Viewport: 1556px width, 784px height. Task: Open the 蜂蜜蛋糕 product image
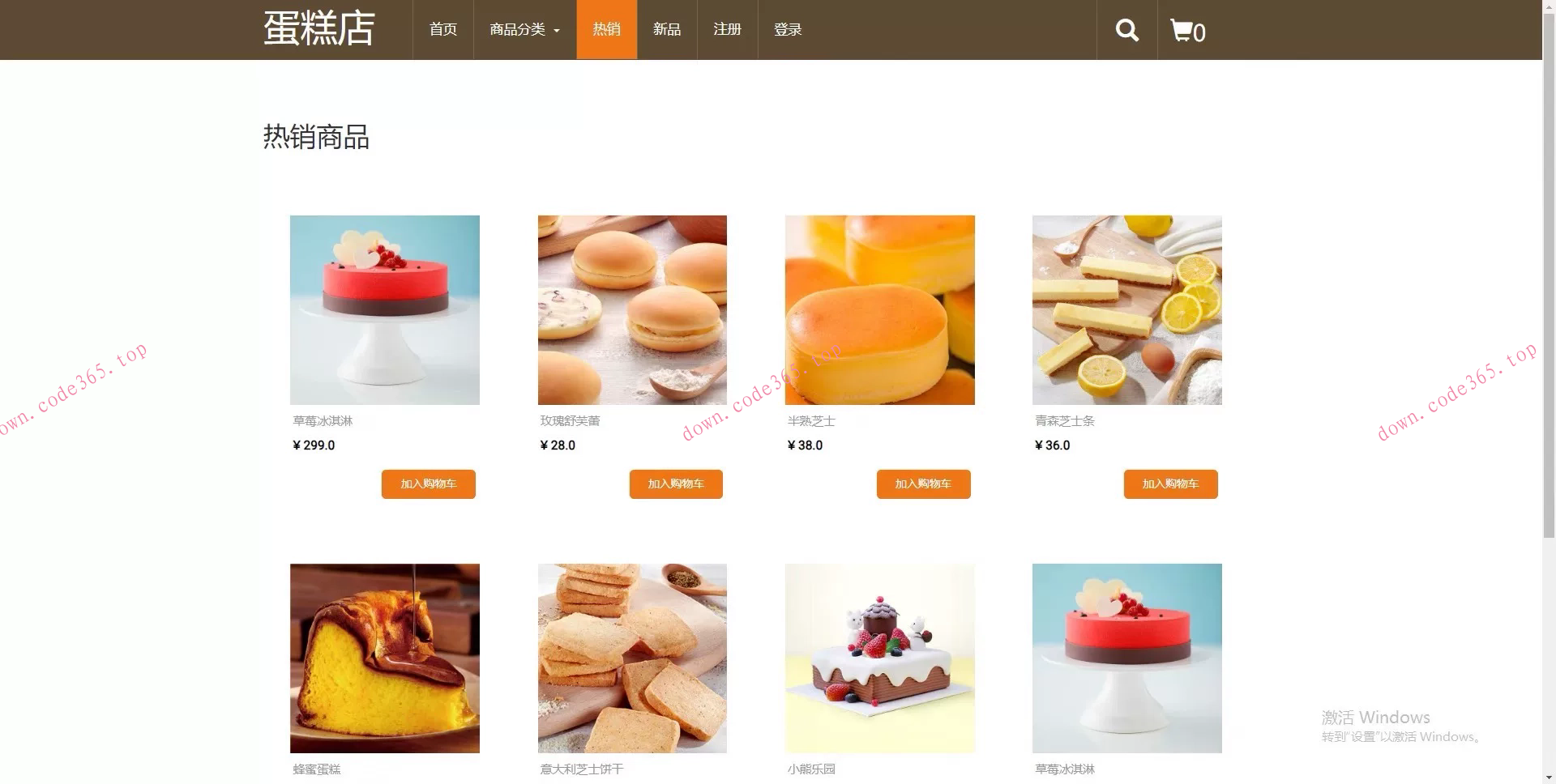pos(385,658)
